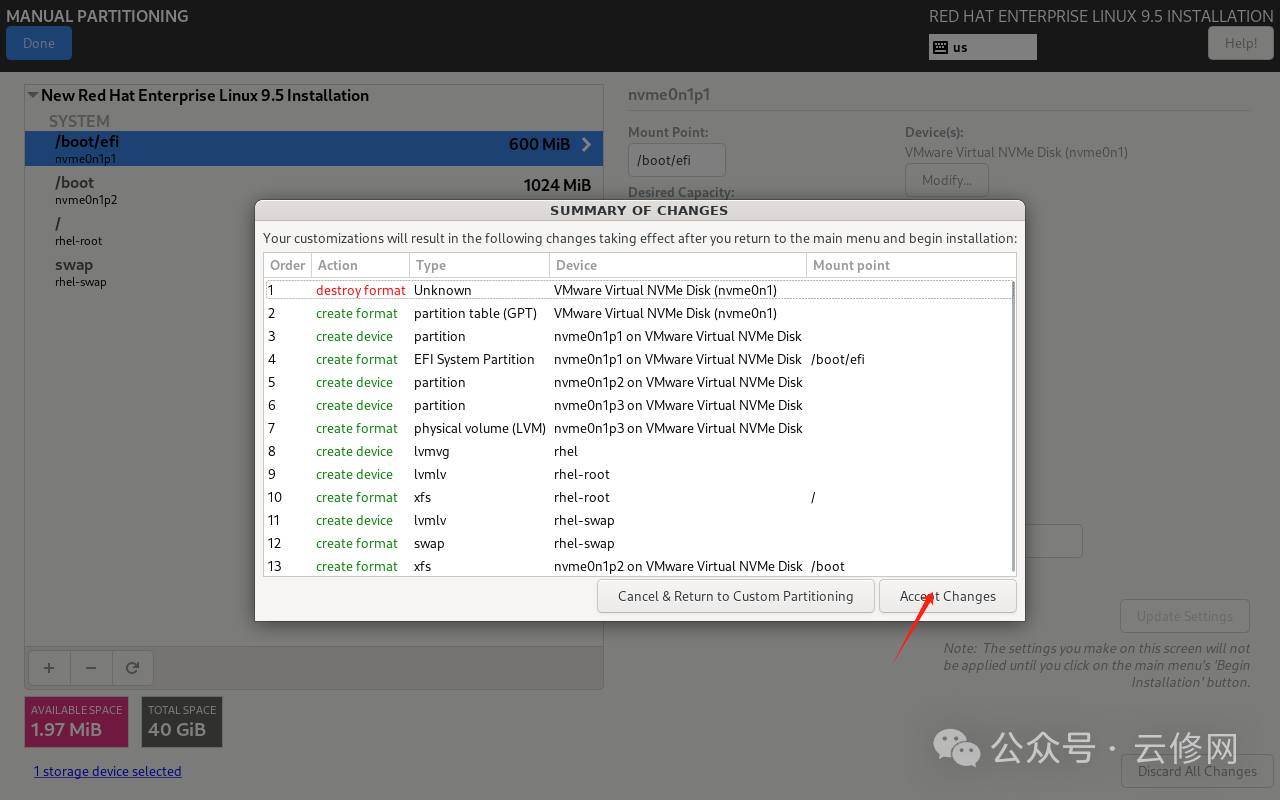The image size is (1280, 800).
Task: Select row 5 create device nvme0n1p2 partition
Action: point(638,382)
